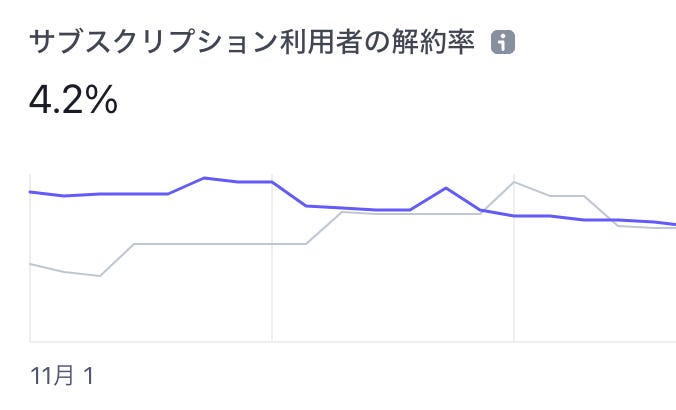
Task: Click the highest peak of the gray line
Action: pyautogui.click(x=513, y=182)
